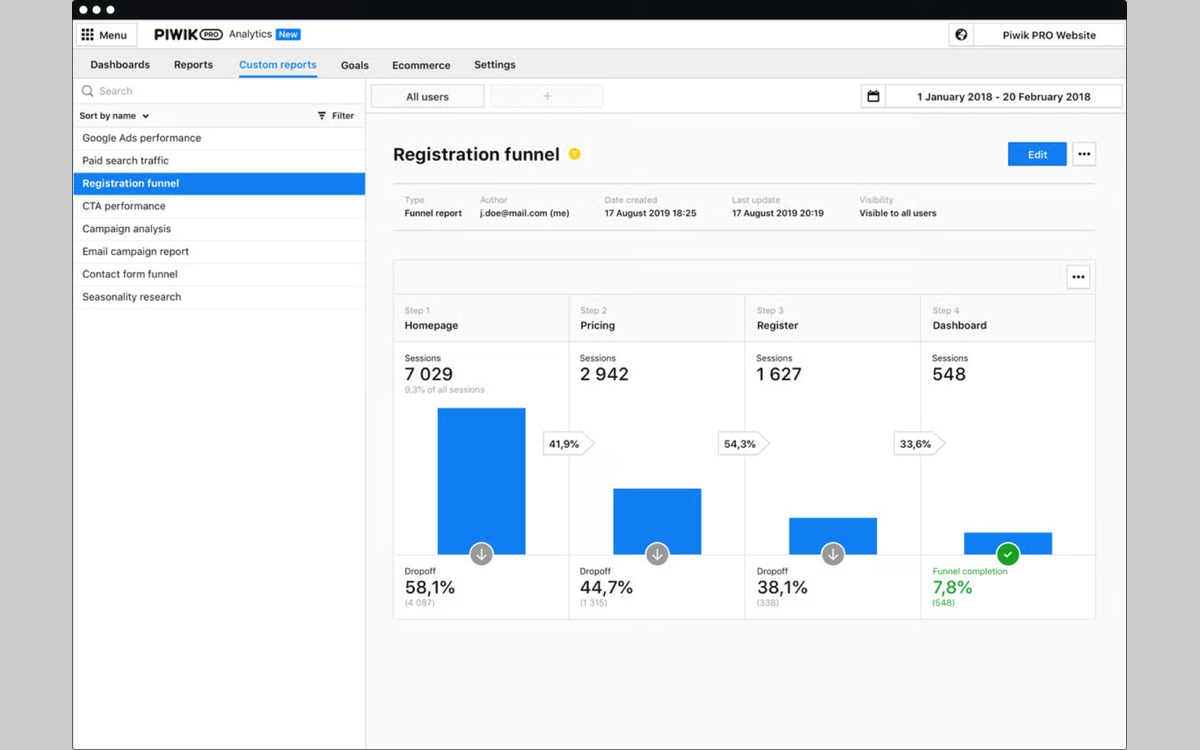Viewport: 1200px width, 750px height.
Task: Open the funnel chart three-dot options menu
Action: pyautogui.click(x=1078, y=277)
